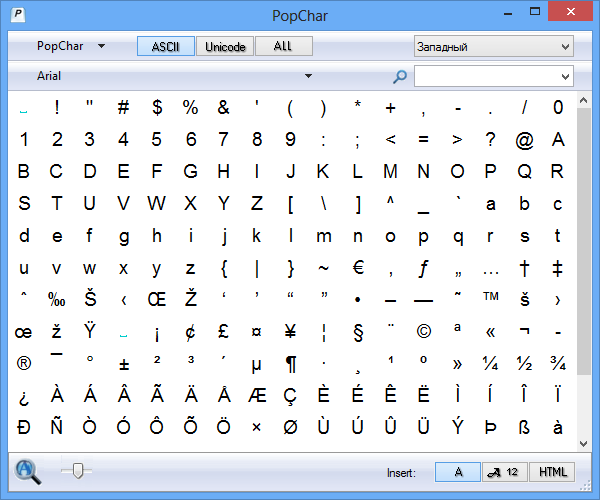Viewport: 600px width, 500px height.
Task: Select the copyright © character
Action: (424, 331)
